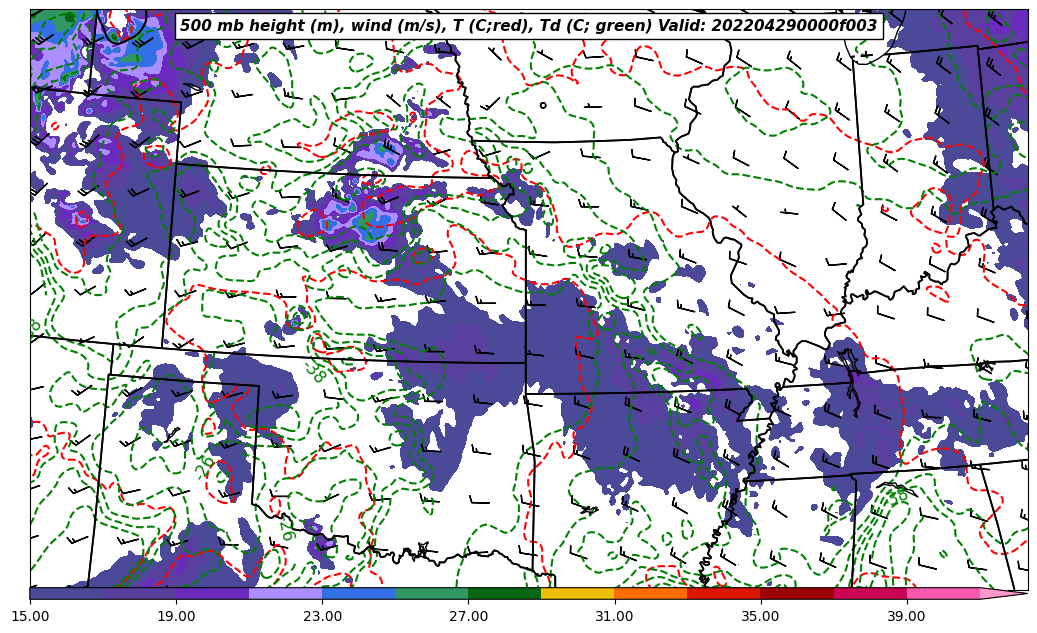Pick the sea green colorbar segment
Screen dimensions: 1037x633
(431, 593)
